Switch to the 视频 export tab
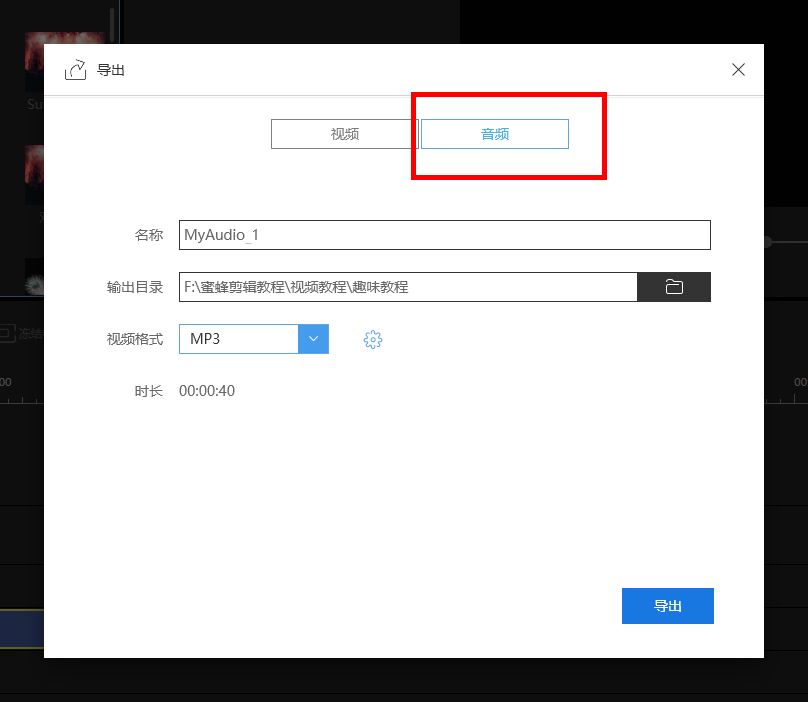808x702 pixels. pyautogui.click(x=344, y=134)
